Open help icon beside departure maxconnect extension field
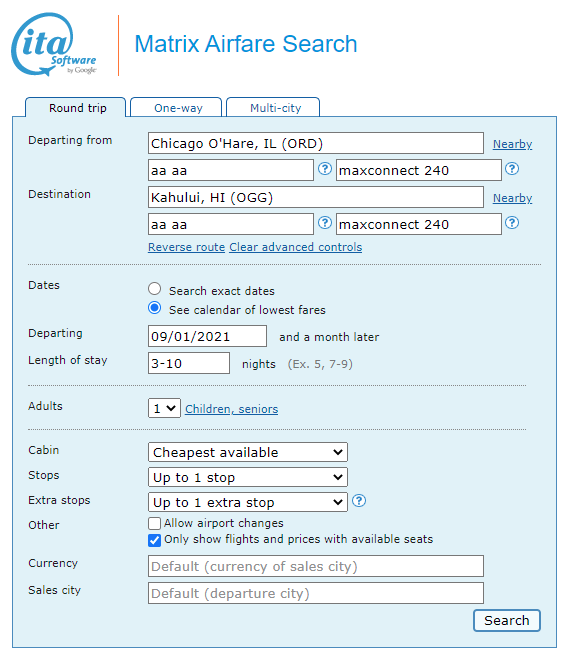The height and width of the screenshot is (657, 569). [512, 169]
